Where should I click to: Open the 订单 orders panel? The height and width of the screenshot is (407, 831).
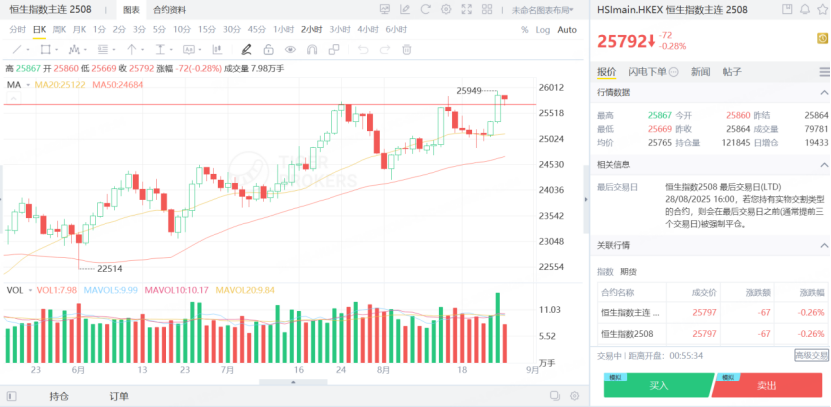[x=119, y=396]
